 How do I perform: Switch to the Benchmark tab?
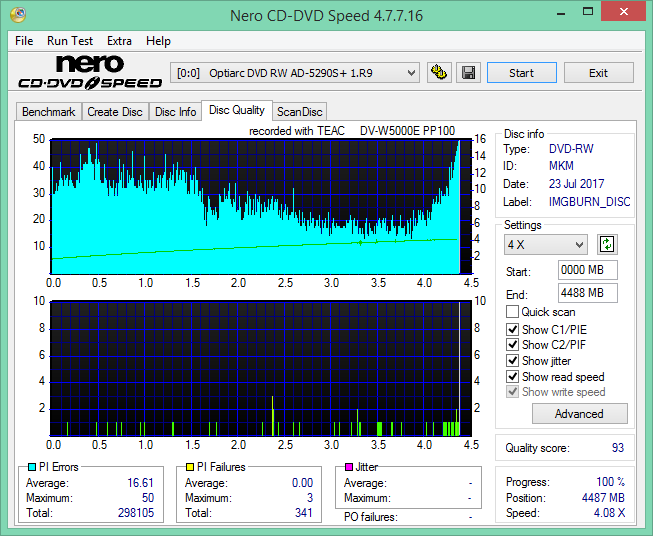pyautogui.click(x=49, y=112)
